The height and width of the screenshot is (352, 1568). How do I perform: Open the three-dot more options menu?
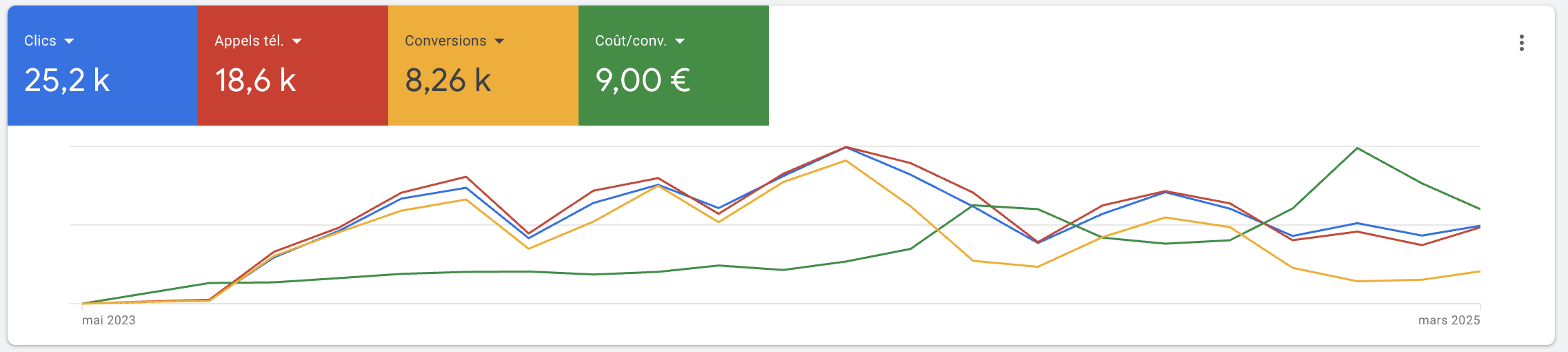1521,43
